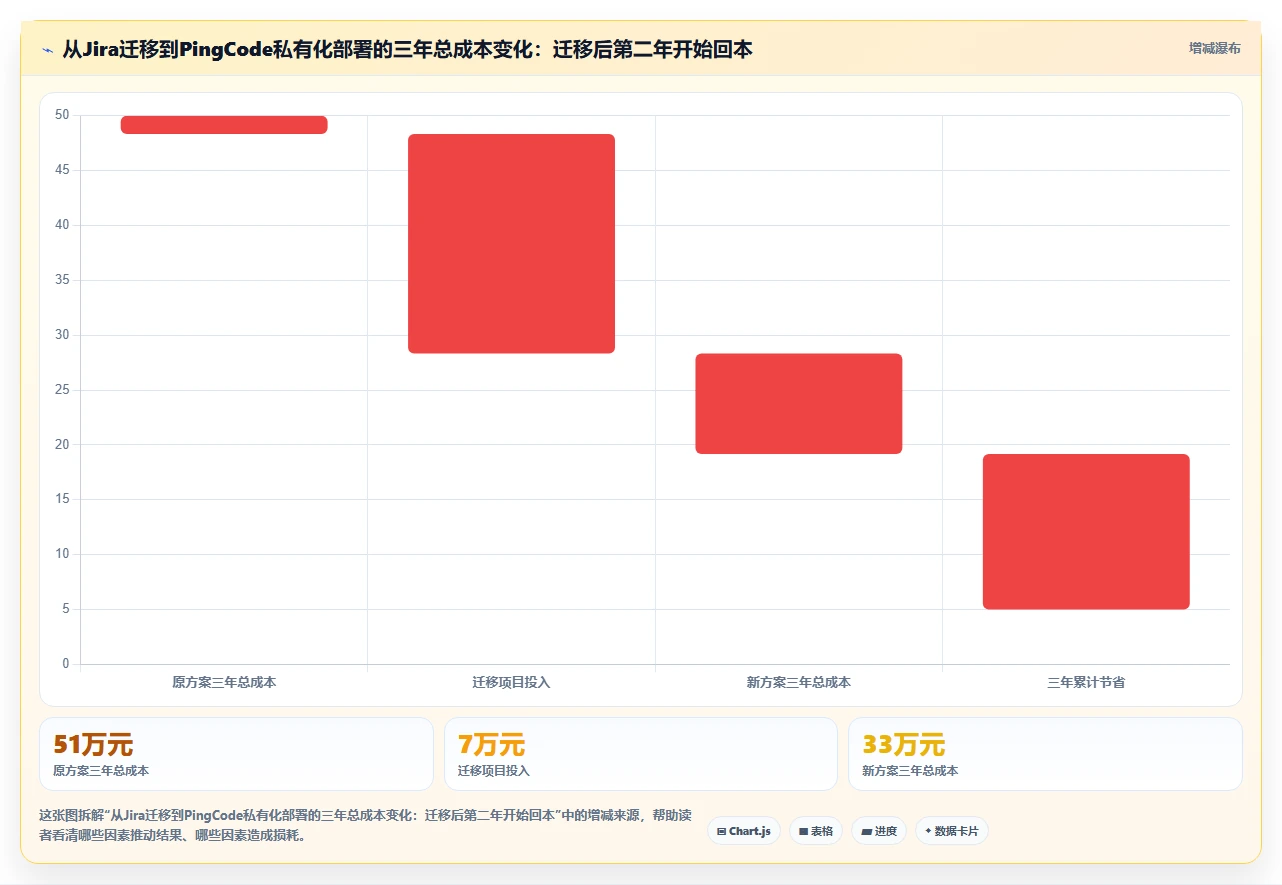This screenshot has width=1282, height=885.
Task: Click the x-axis label 三年累计节省
Action: point(1086,683)
